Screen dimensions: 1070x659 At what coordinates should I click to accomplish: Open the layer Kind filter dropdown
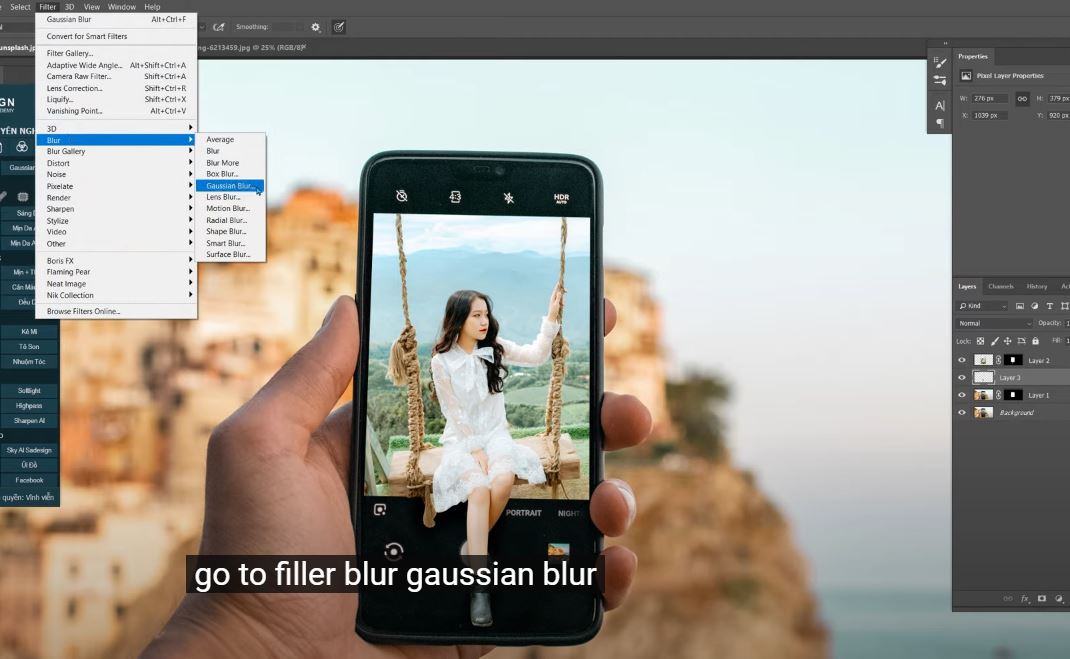tap(982, 306)
